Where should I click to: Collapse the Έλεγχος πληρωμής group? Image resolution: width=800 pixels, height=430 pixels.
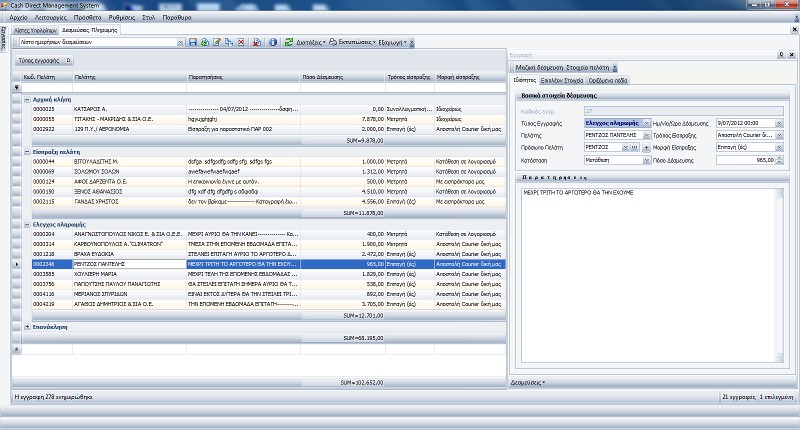(28, 224)
